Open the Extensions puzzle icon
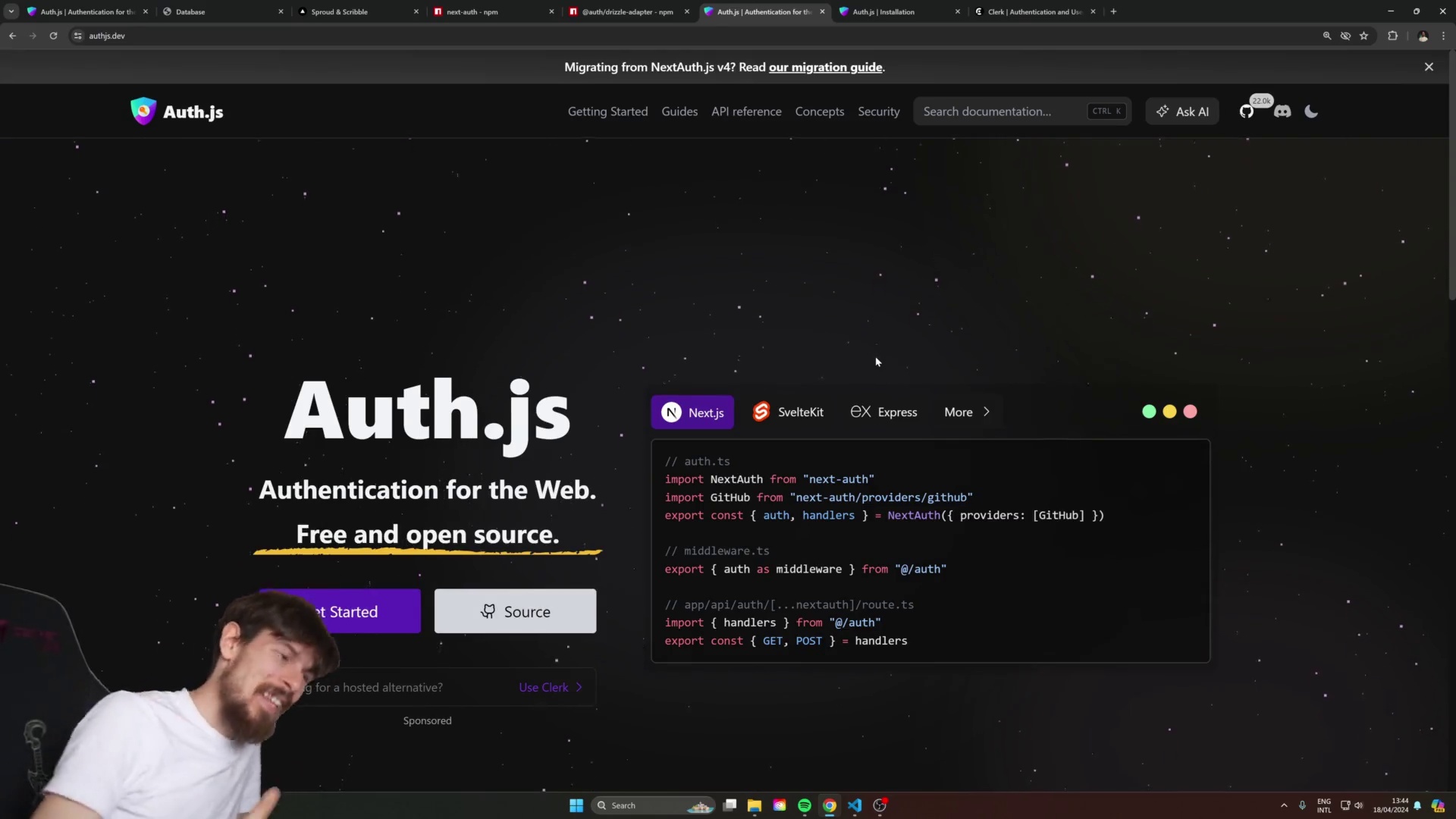This screenshot has width=1456, height=819. pos(1392,36)
